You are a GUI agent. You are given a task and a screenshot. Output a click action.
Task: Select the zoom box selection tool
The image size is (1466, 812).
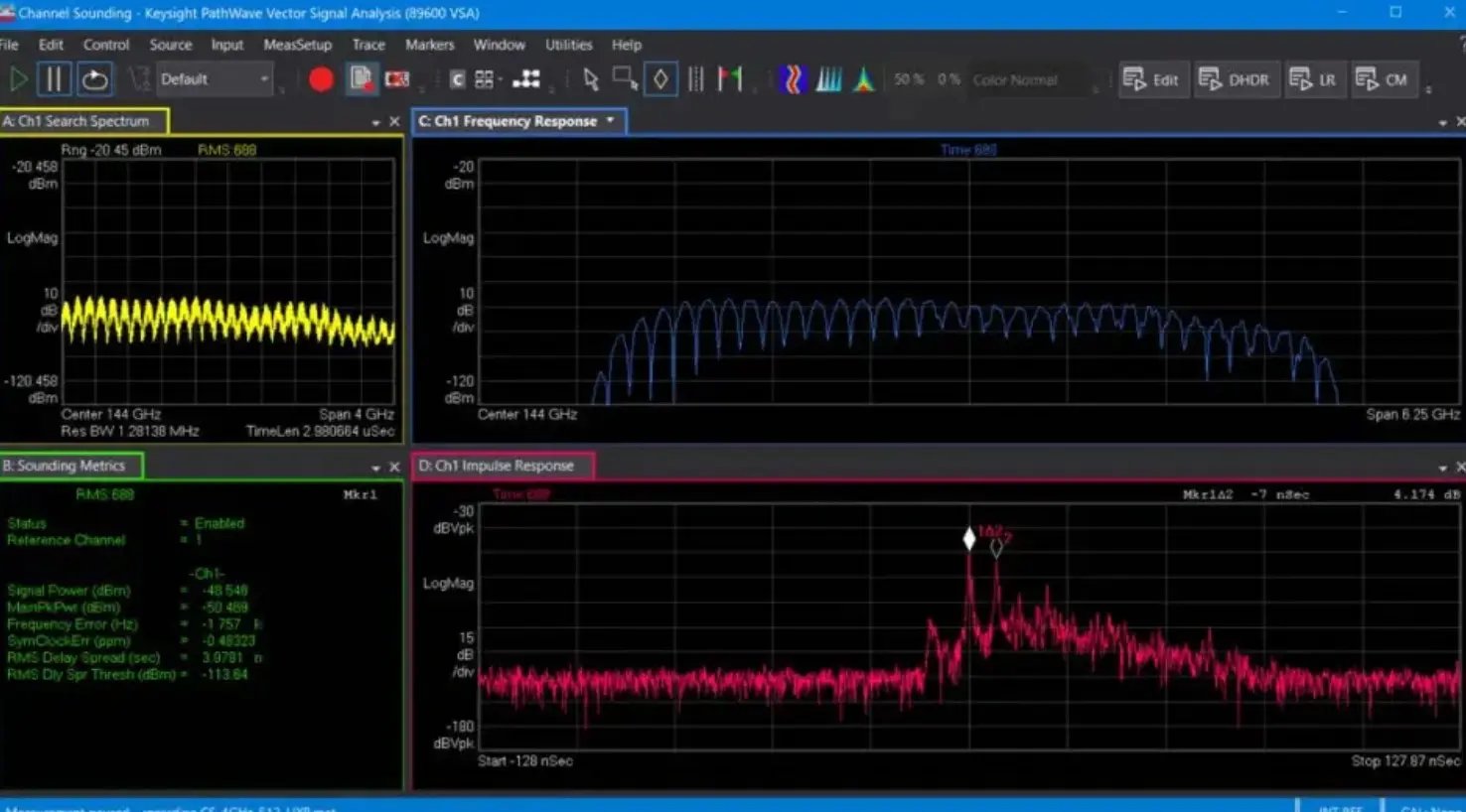tap(625, 79)
